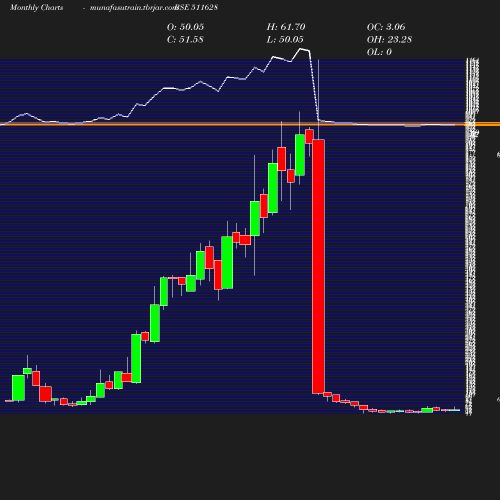Click the orange horizontal price line
Screen dimensions: 500x500
(250, 124)
